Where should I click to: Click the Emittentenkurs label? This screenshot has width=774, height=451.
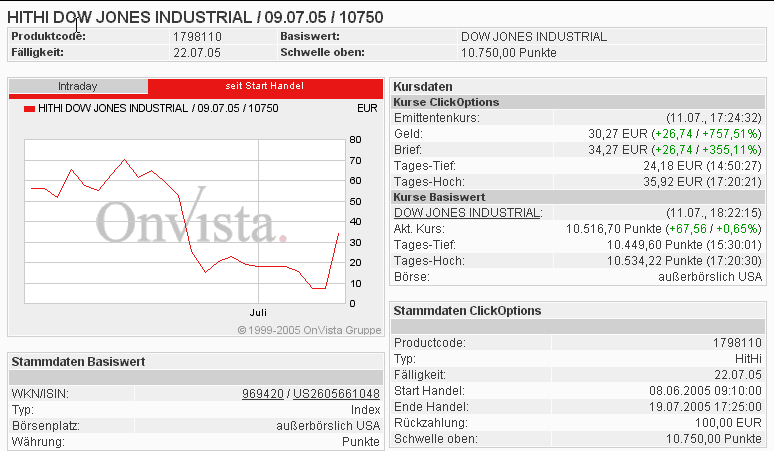click(437, 118)
